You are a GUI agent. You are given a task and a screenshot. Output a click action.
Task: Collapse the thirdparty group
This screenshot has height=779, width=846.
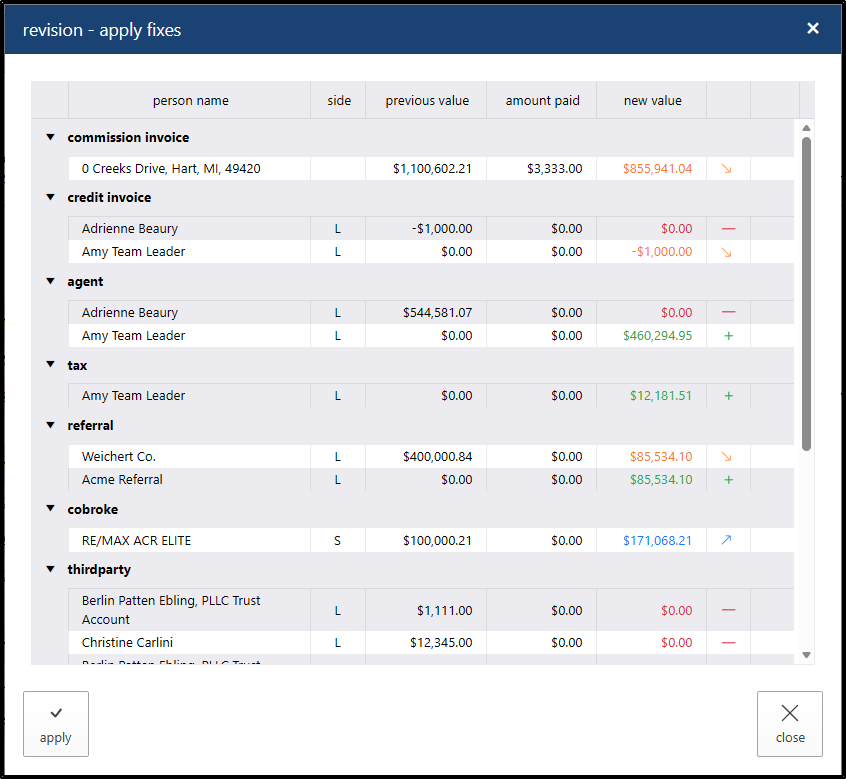[50, 570]
